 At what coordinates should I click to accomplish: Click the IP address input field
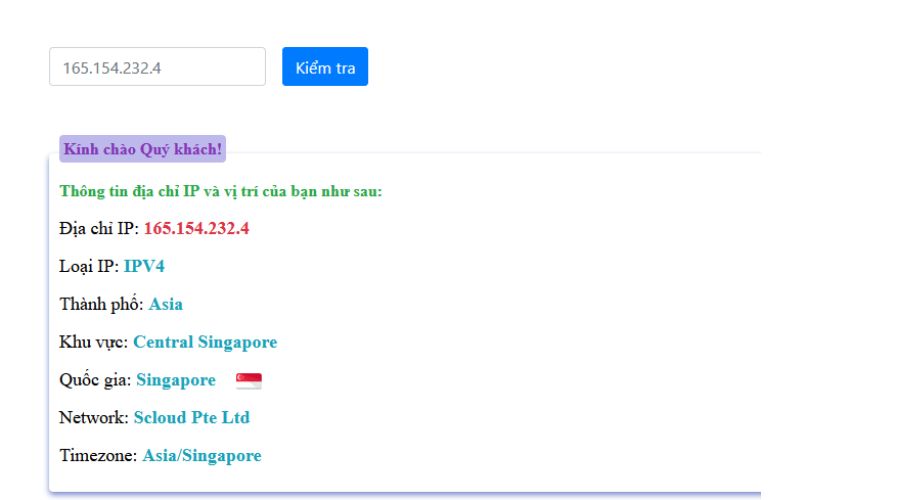pyautogui.click(x=157, y=67)
